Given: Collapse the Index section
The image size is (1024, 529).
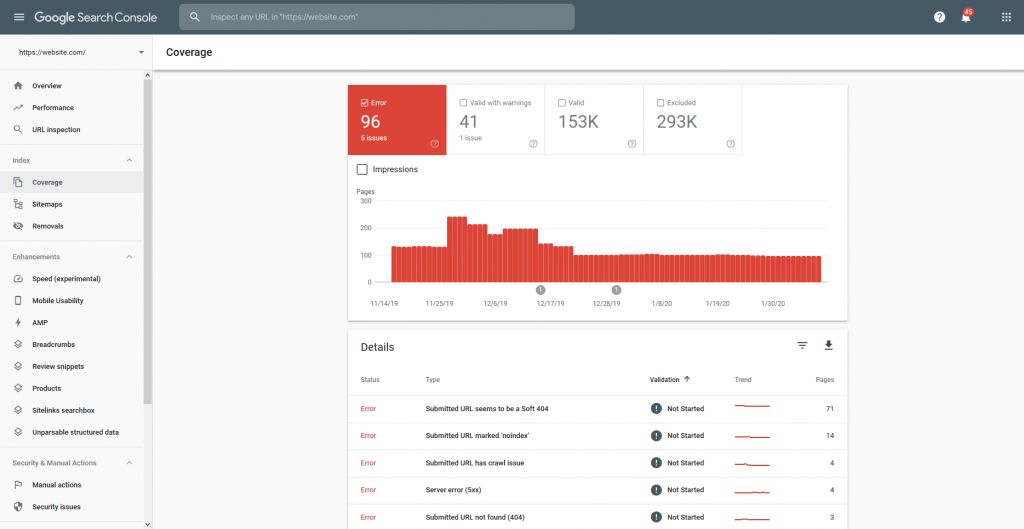Looking at the screenshot, I should coord(129,160).
